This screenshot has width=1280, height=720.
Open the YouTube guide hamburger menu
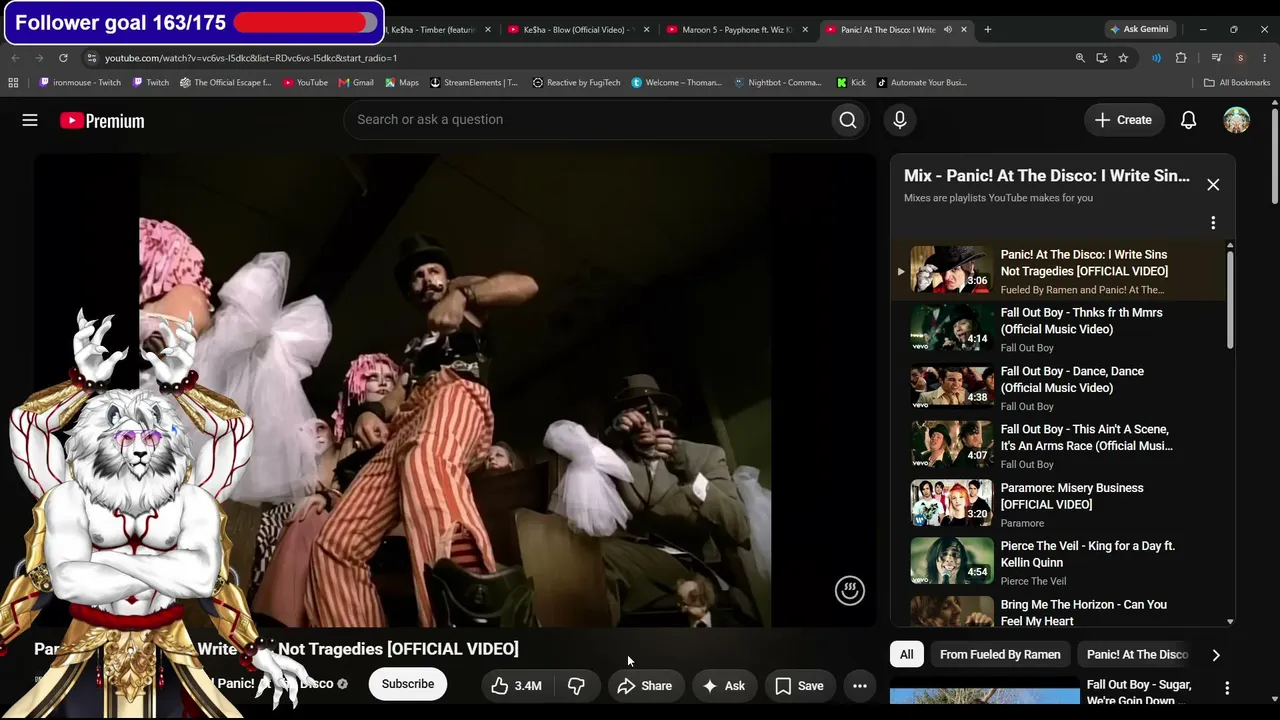click(x=30, y=120)
